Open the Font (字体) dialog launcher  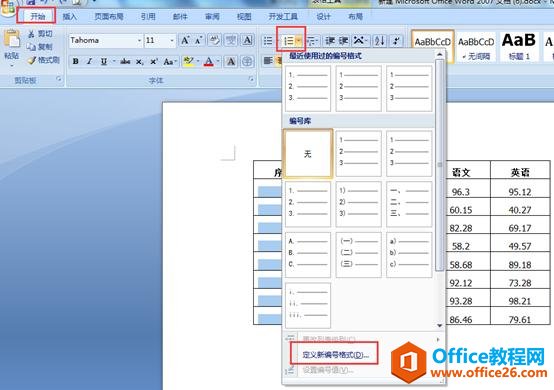(252, 79)
